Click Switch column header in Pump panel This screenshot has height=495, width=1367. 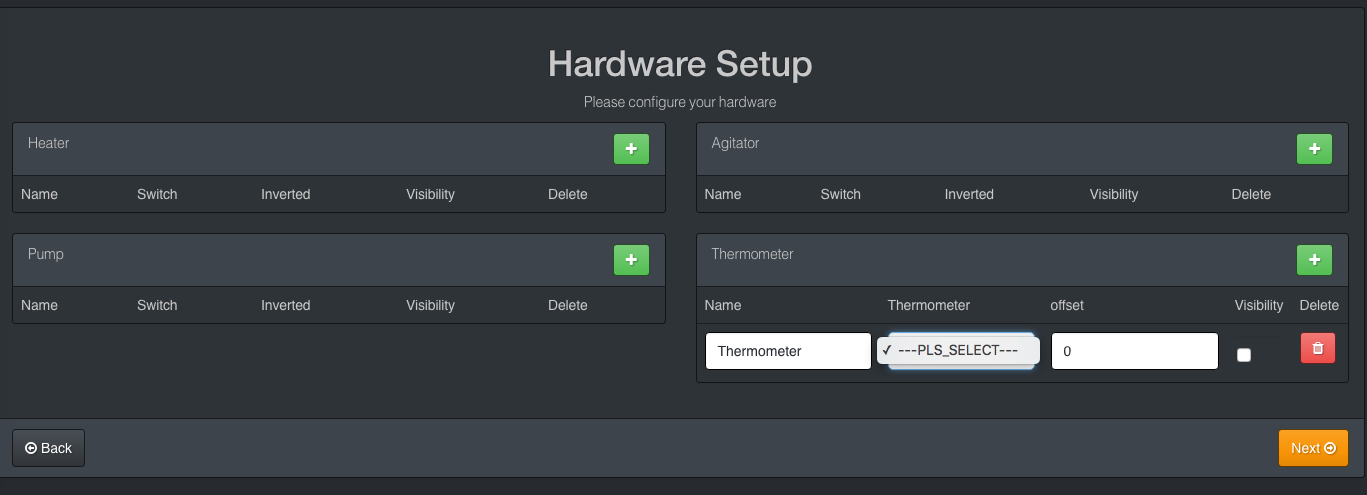157,305
